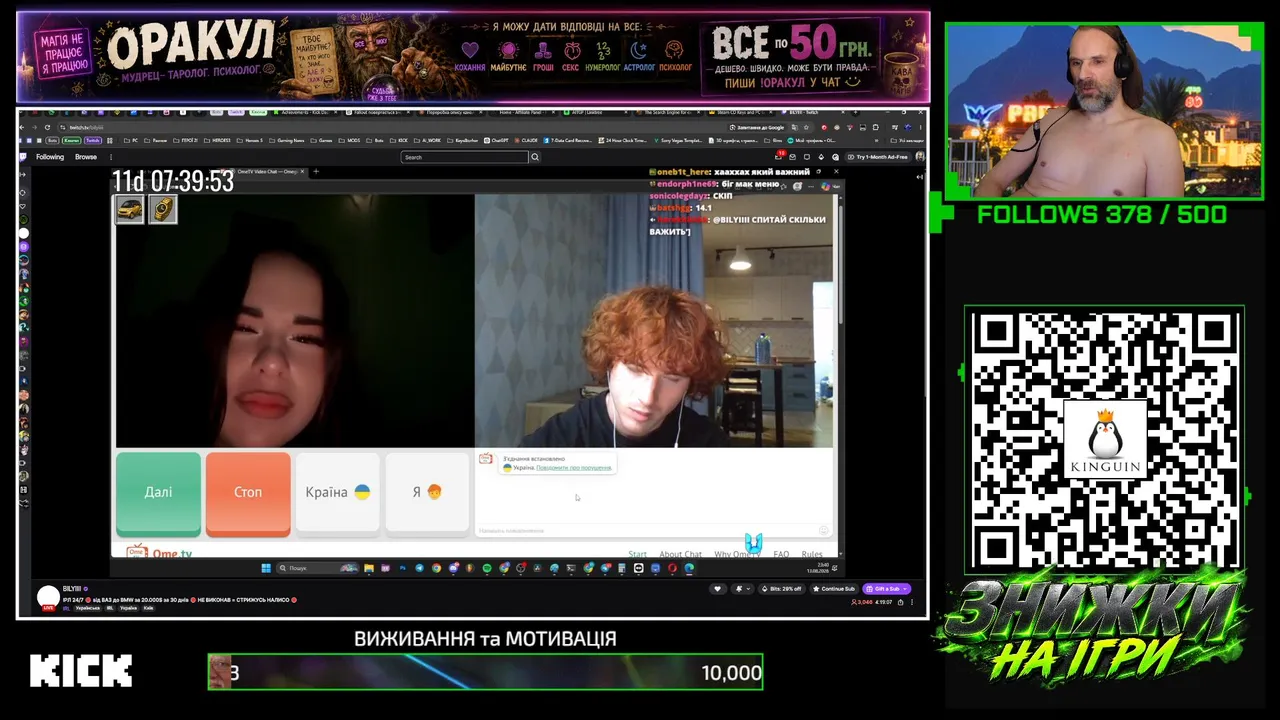Click the heart follow icon
The height and width of the screenshot is (720, 1280).
tap(717, 588)
